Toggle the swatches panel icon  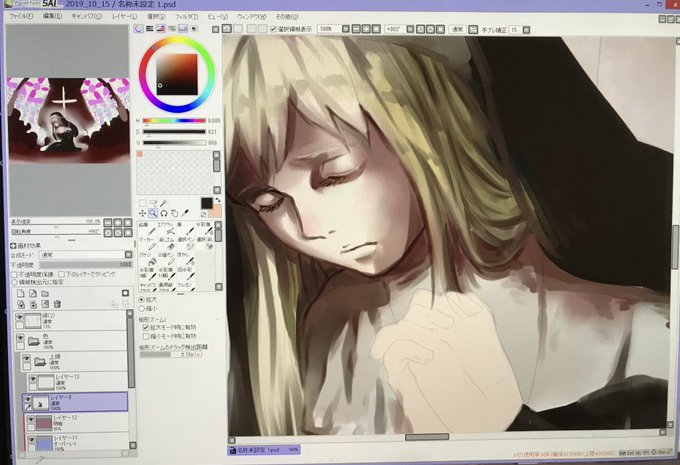[183, 29]
